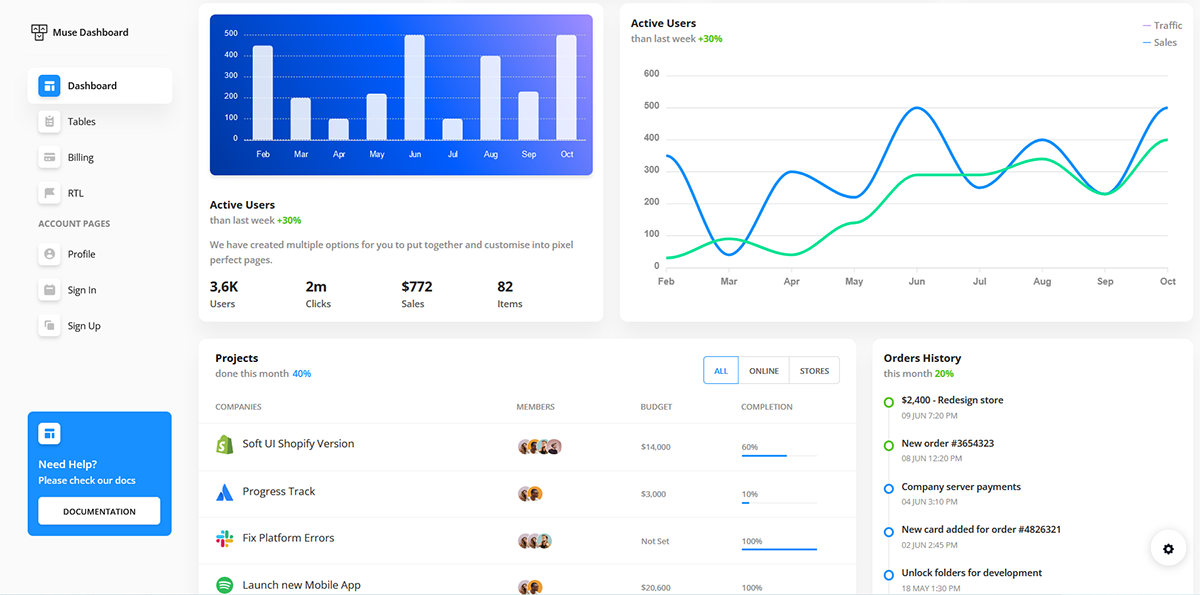Click the $20,600 budget value
This screenshot has height=595, width=1200.
tap(656, 588)
